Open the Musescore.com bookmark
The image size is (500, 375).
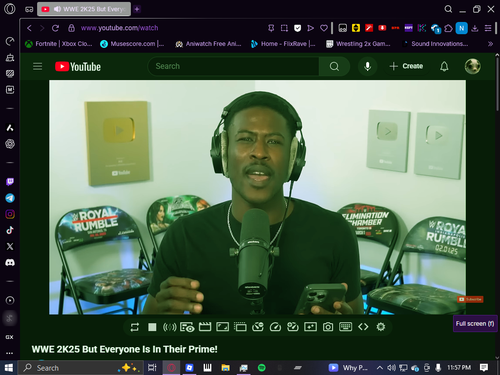coord(132,44)
